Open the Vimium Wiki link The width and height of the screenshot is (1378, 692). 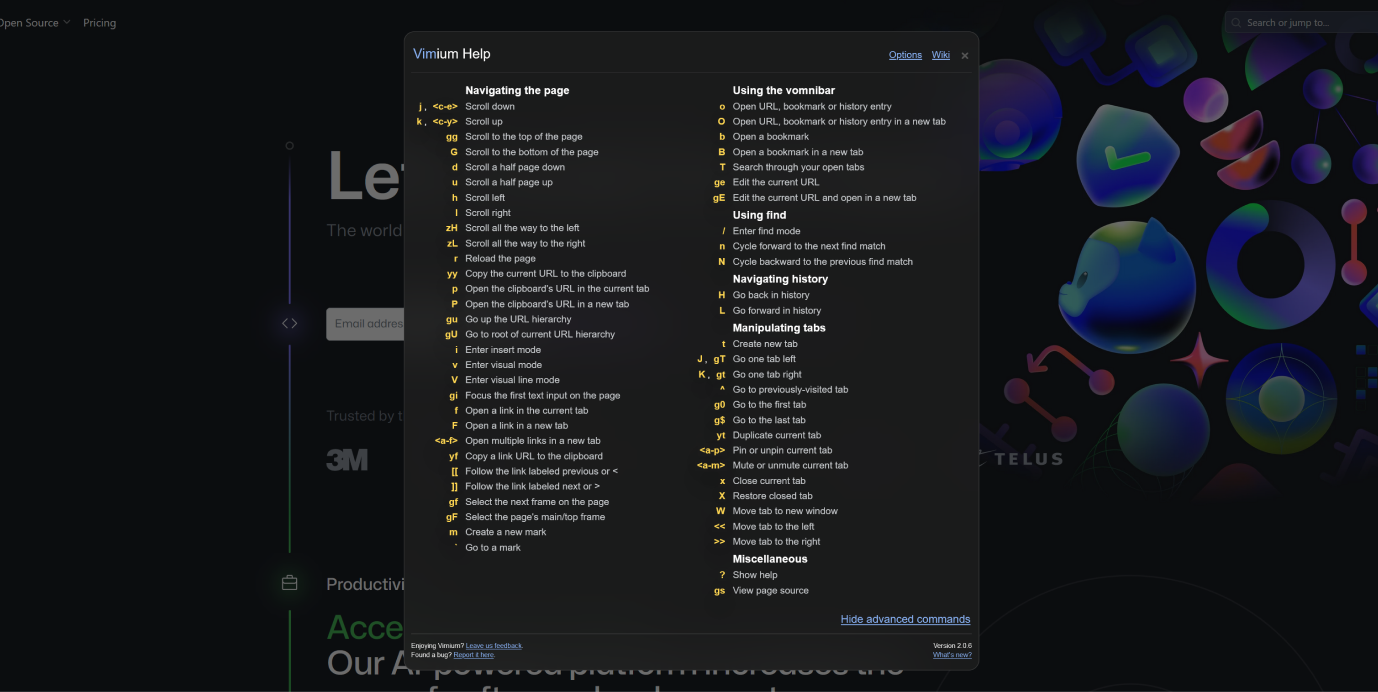tap(941, 55)
